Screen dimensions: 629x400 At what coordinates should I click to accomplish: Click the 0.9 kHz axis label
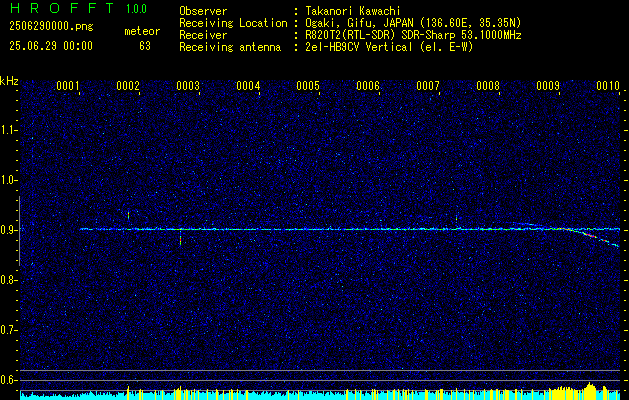point(8,230)
